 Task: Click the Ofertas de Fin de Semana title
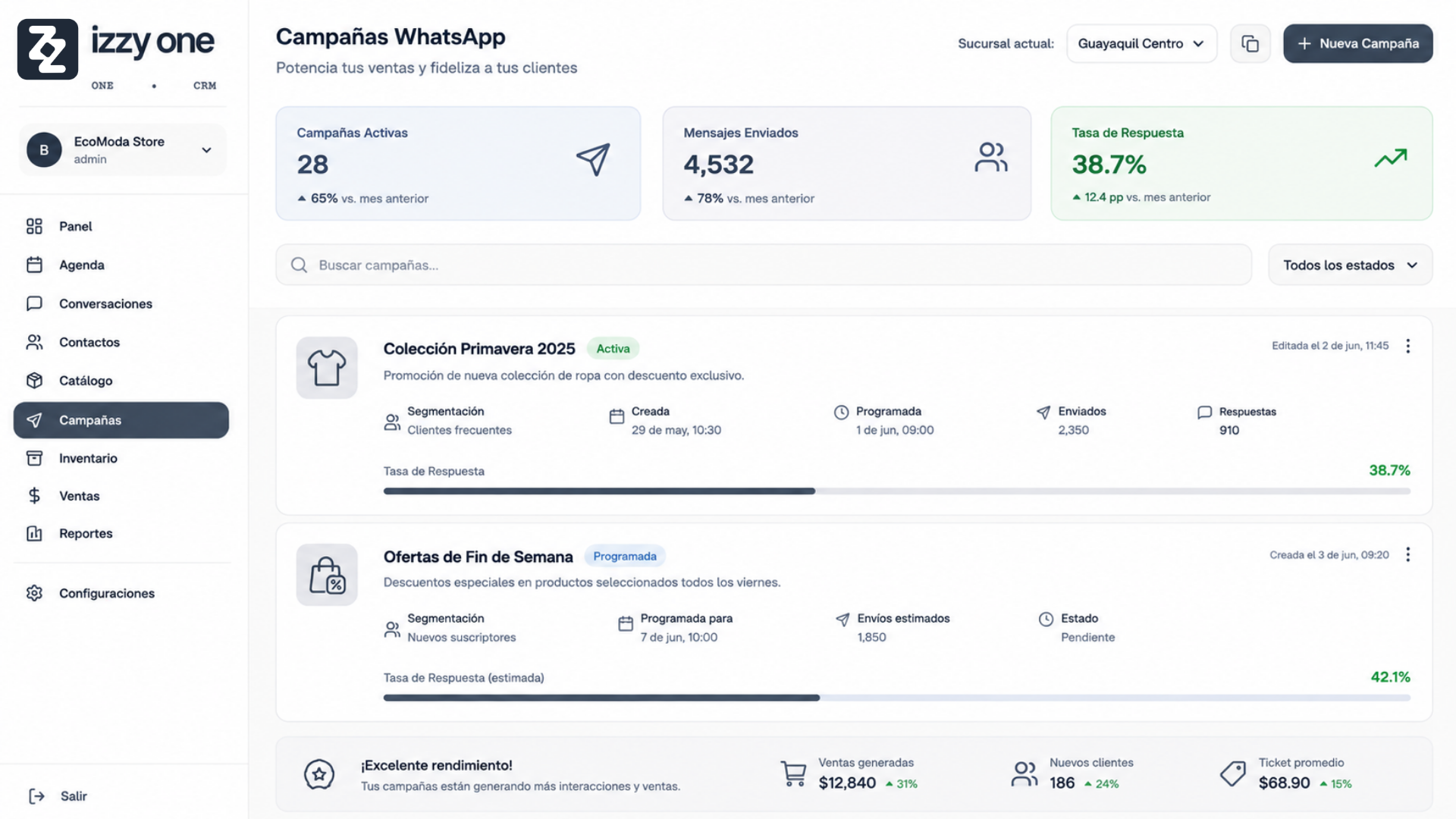478,557
